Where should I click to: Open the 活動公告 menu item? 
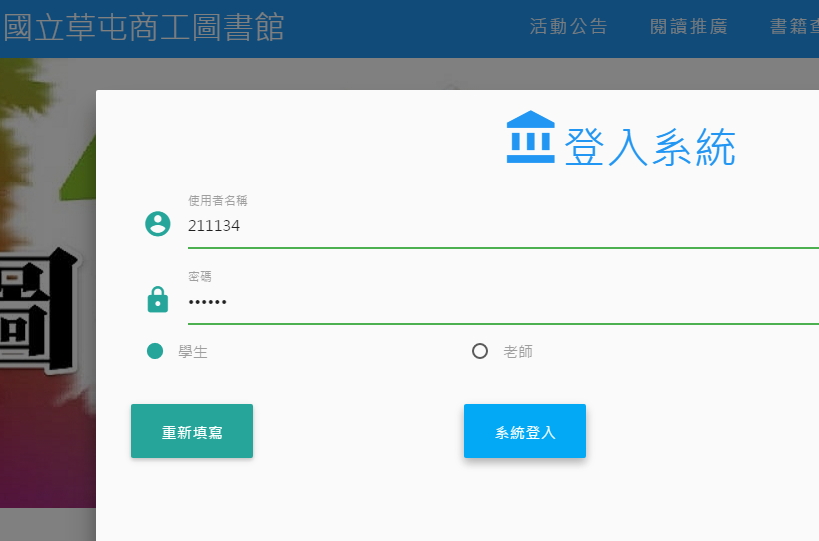[x=568, y=27]
